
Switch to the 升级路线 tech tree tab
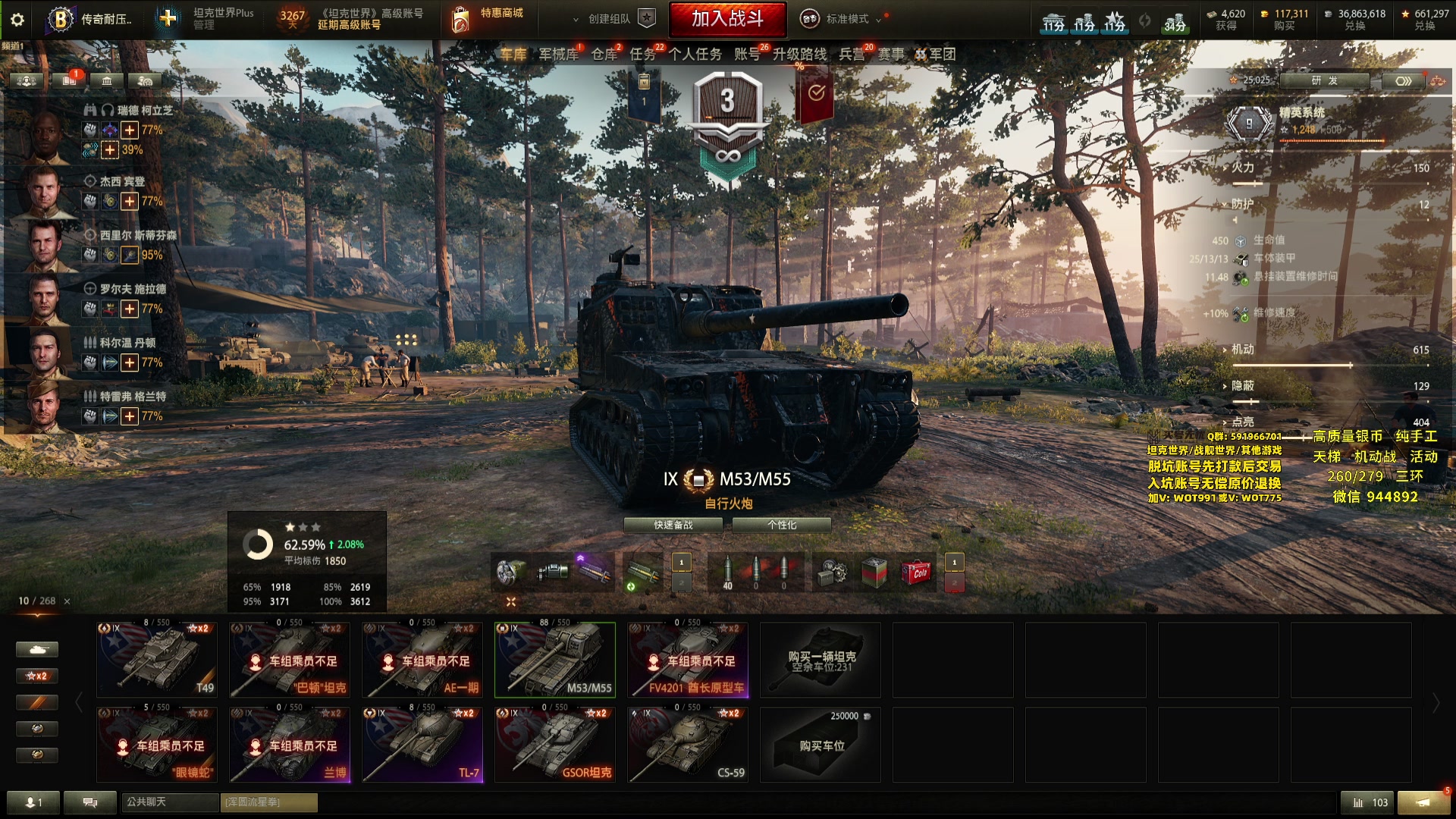tap(799, 54)
